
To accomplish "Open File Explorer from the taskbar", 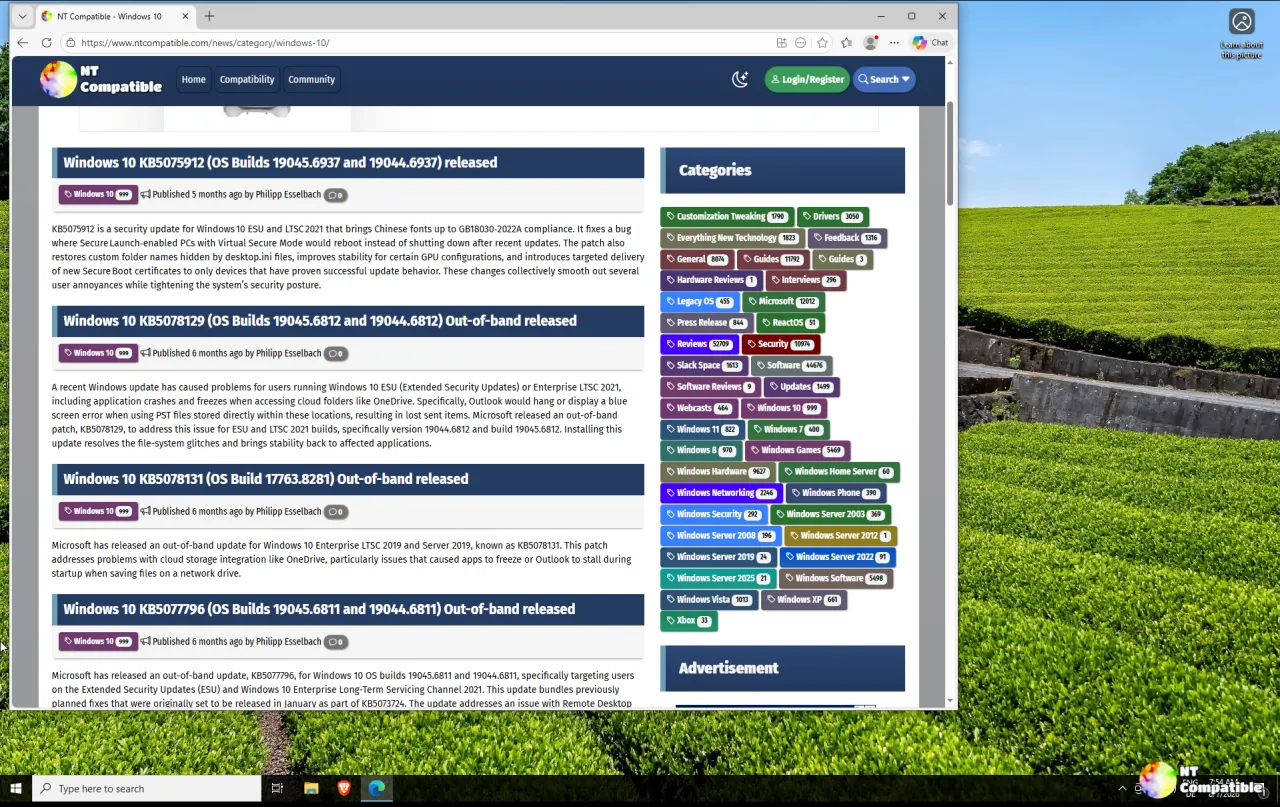I will (311, 789).
